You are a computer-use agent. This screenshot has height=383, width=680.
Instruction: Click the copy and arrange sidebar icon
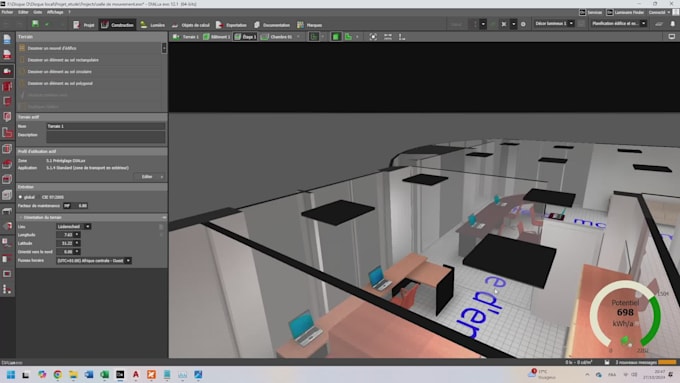point(7,289)
